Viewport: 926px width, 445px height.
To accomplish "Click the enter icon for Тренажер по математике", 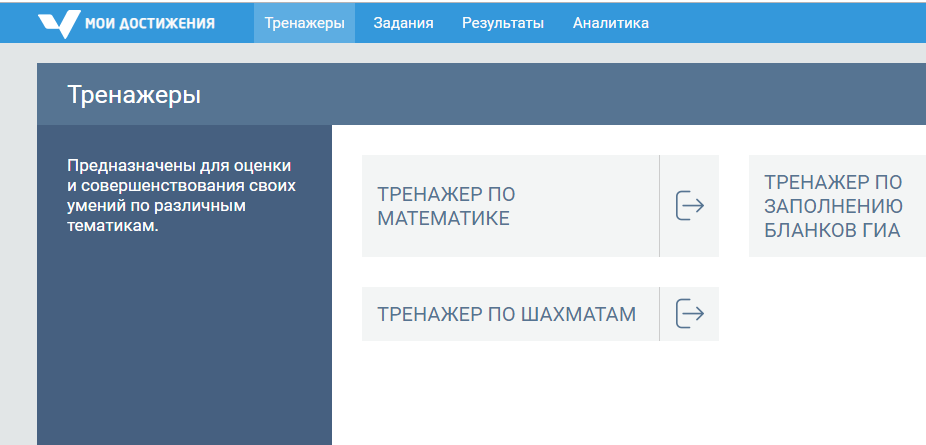I will [x=690, y=206].
